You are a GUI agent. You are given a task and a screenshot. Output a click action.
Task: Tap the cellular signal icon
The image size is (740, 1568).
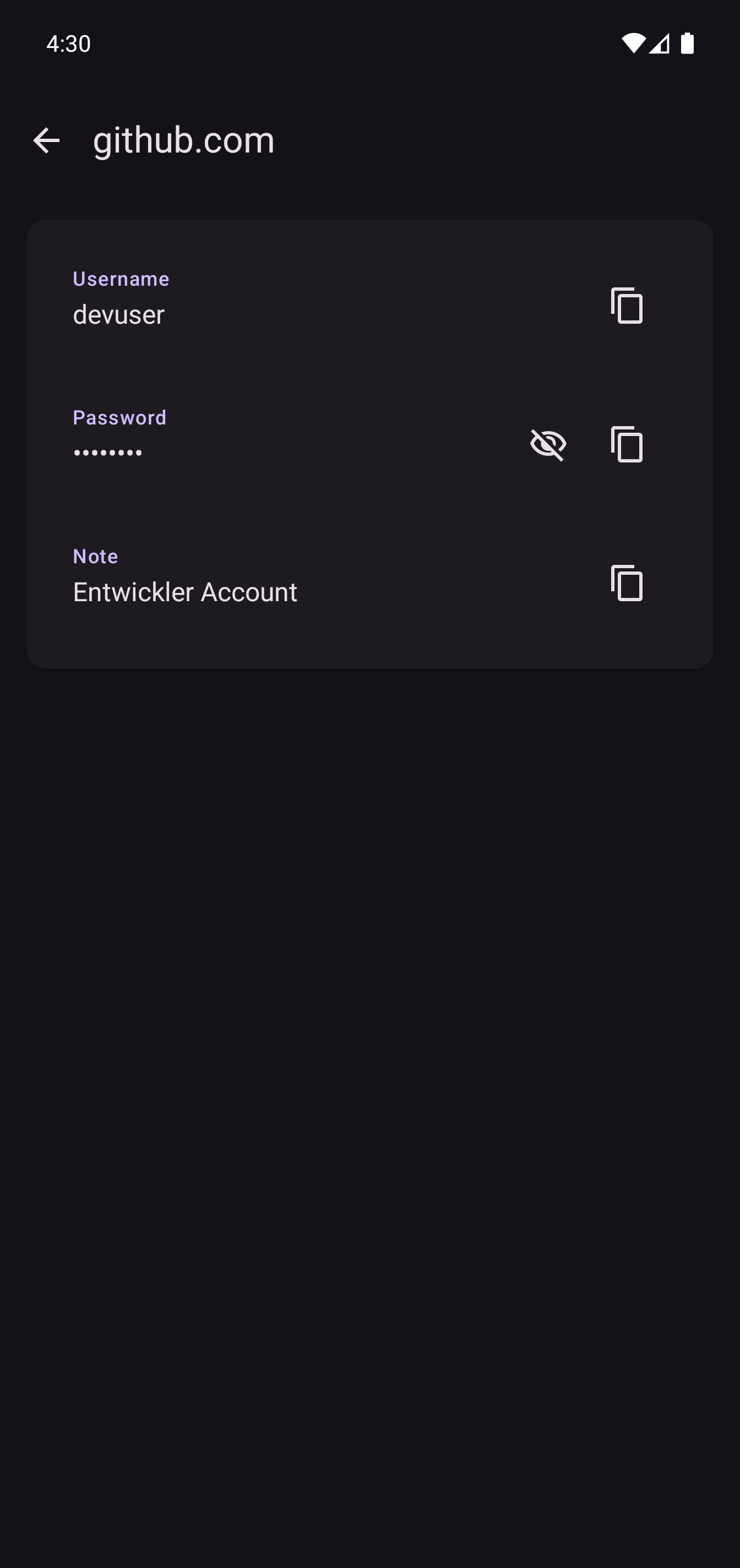click(659, 43)
